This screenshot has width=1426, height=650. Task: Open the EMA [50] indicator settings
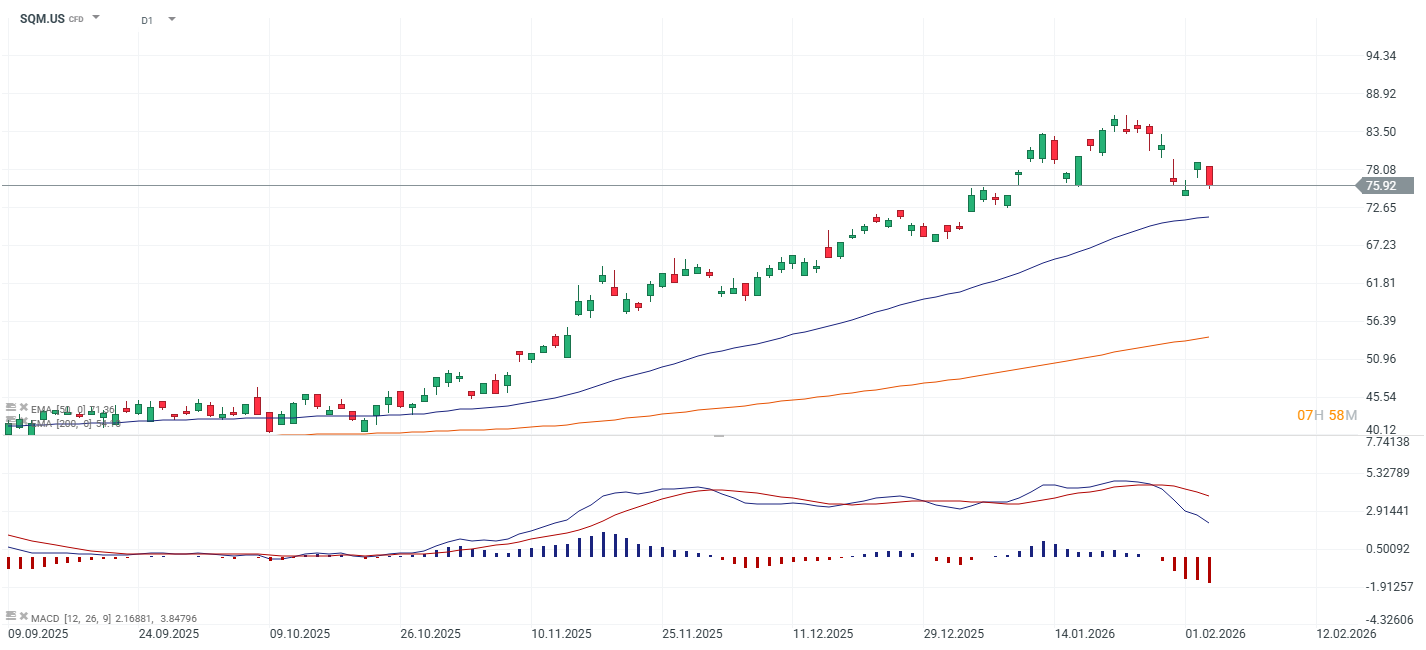tap(11, 408)
